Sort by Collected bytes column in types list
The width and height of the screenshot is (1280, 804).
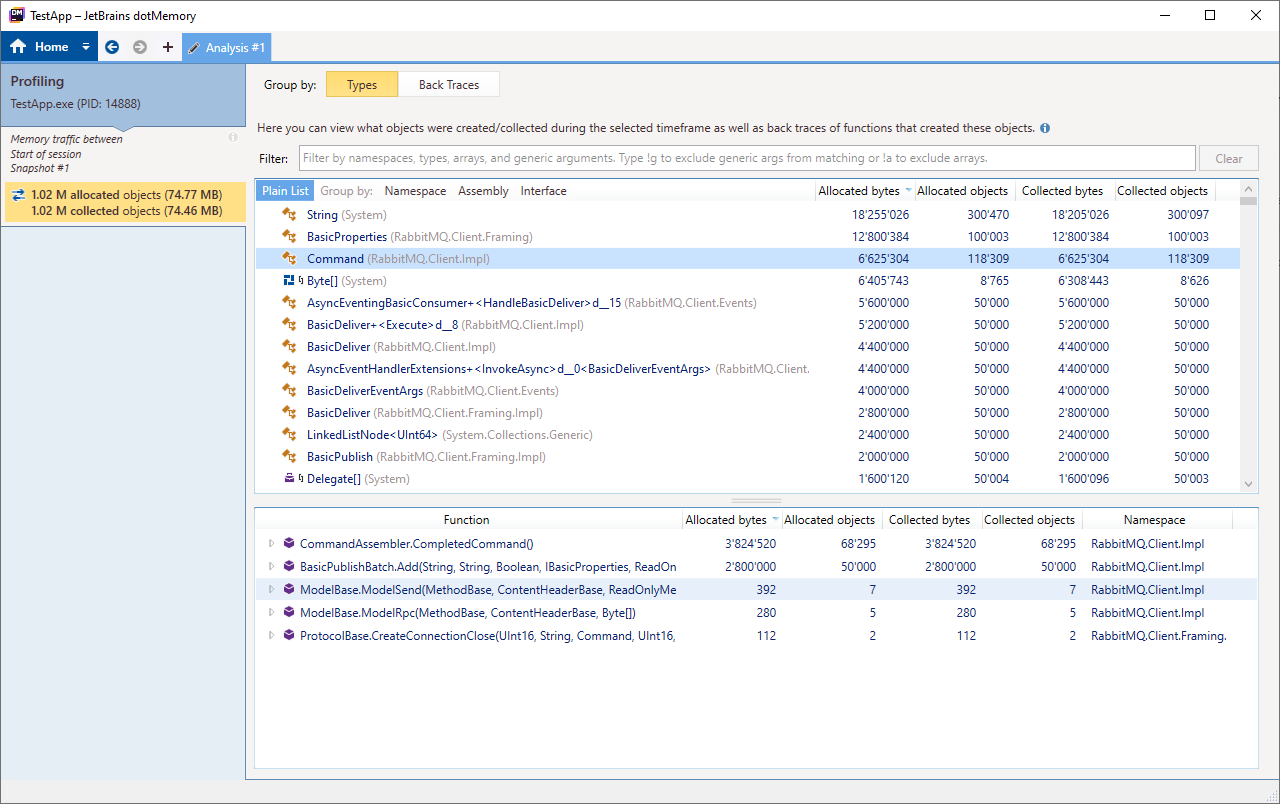click(x=1062, y=191)
